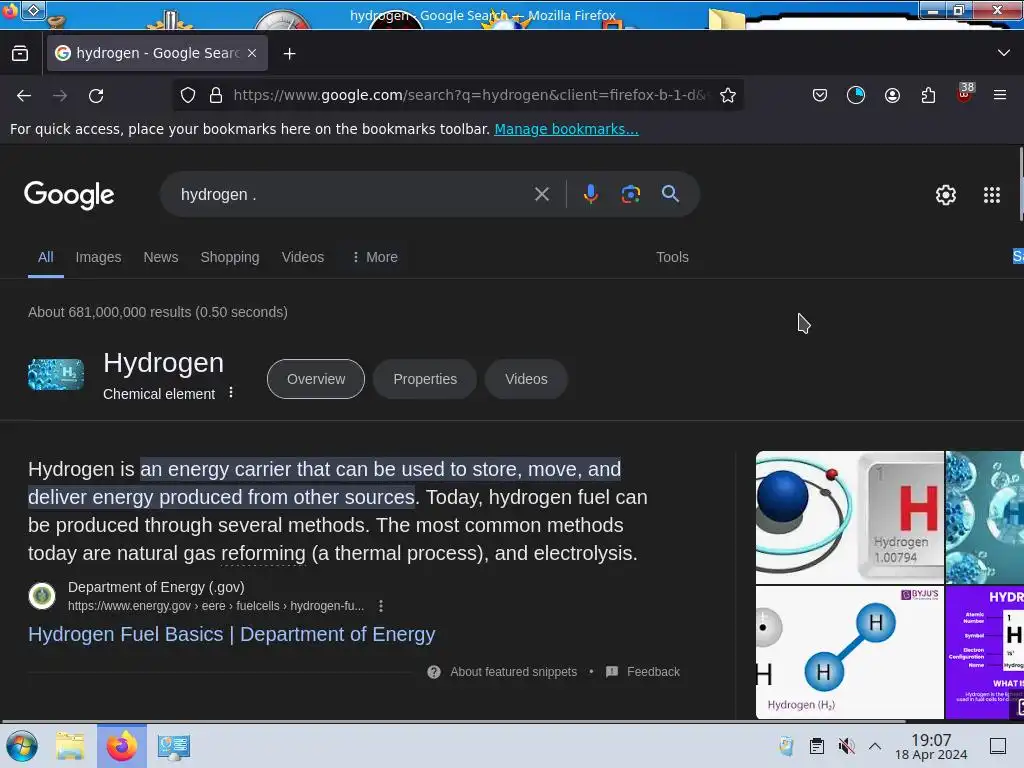
Task: Search by image with Lens camera icon
Action: [x=630, y=194]
